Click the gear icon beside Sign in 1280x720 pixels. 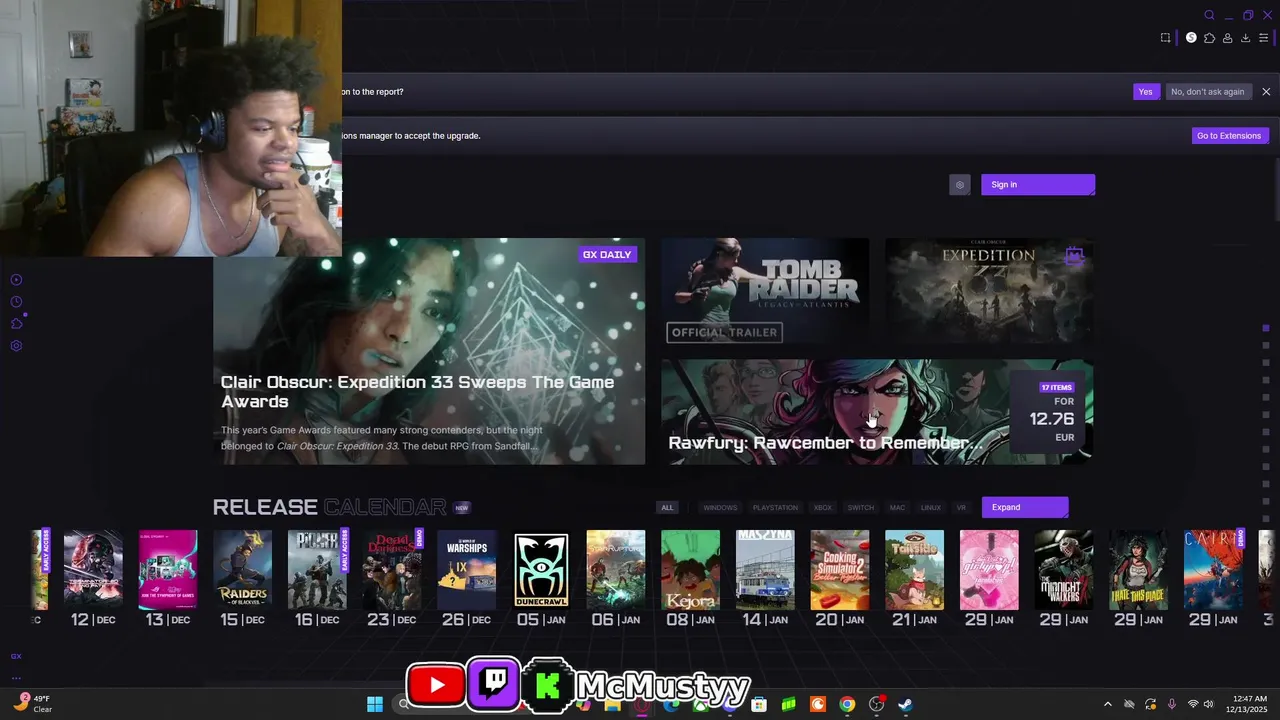(960, 184)
